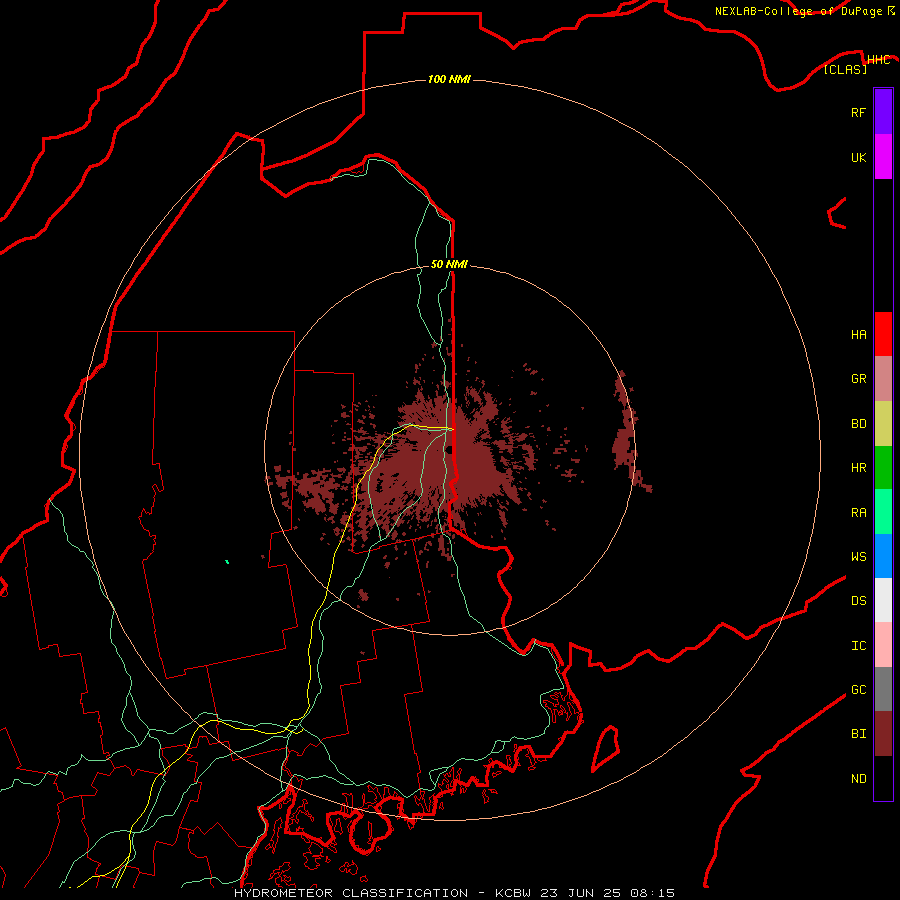Click the DS legend label
This screenshot has width=900, height=900.
858,600
